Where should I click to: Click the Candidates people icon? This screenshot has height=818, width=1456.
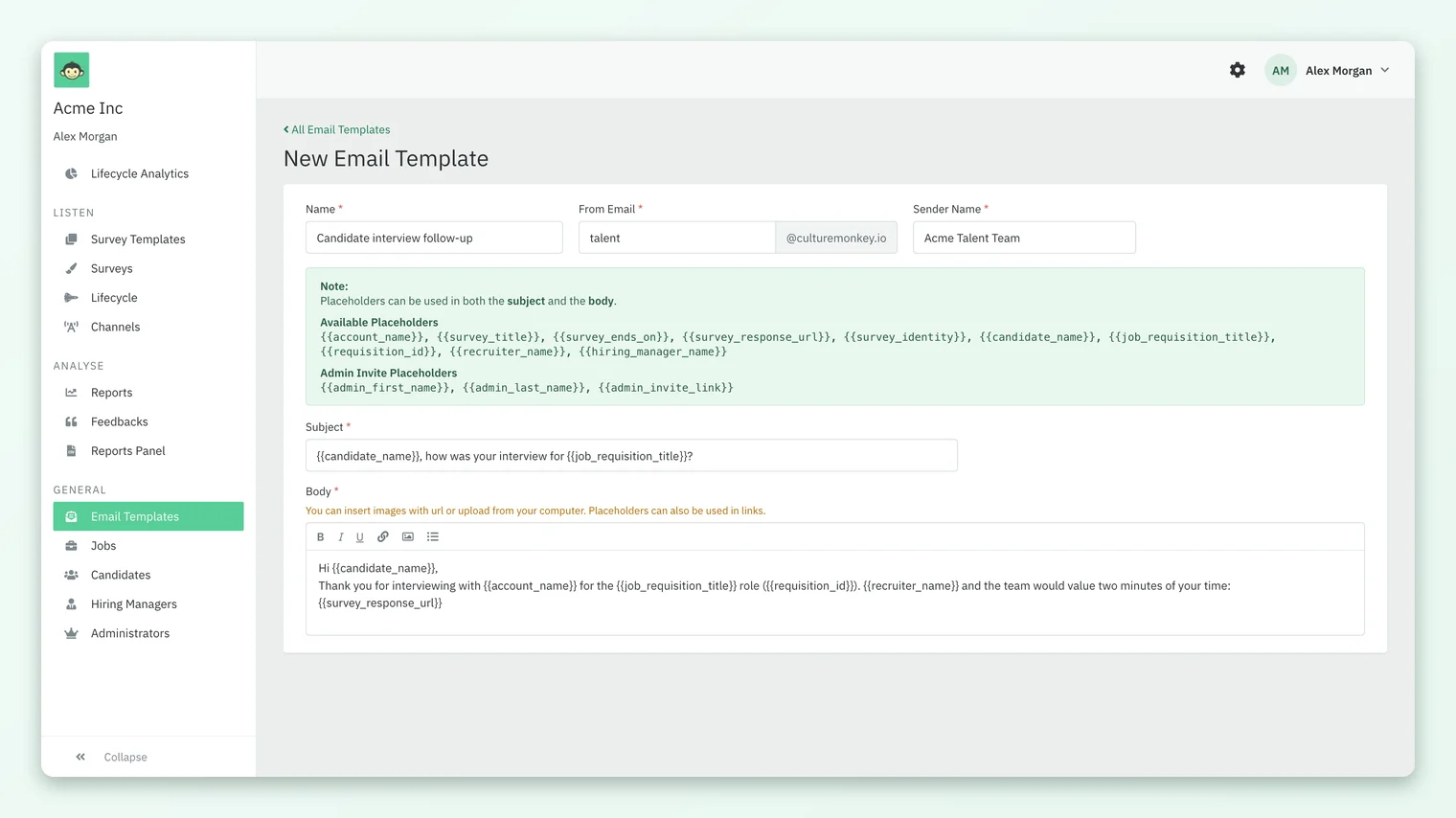(x=71, y=575)
